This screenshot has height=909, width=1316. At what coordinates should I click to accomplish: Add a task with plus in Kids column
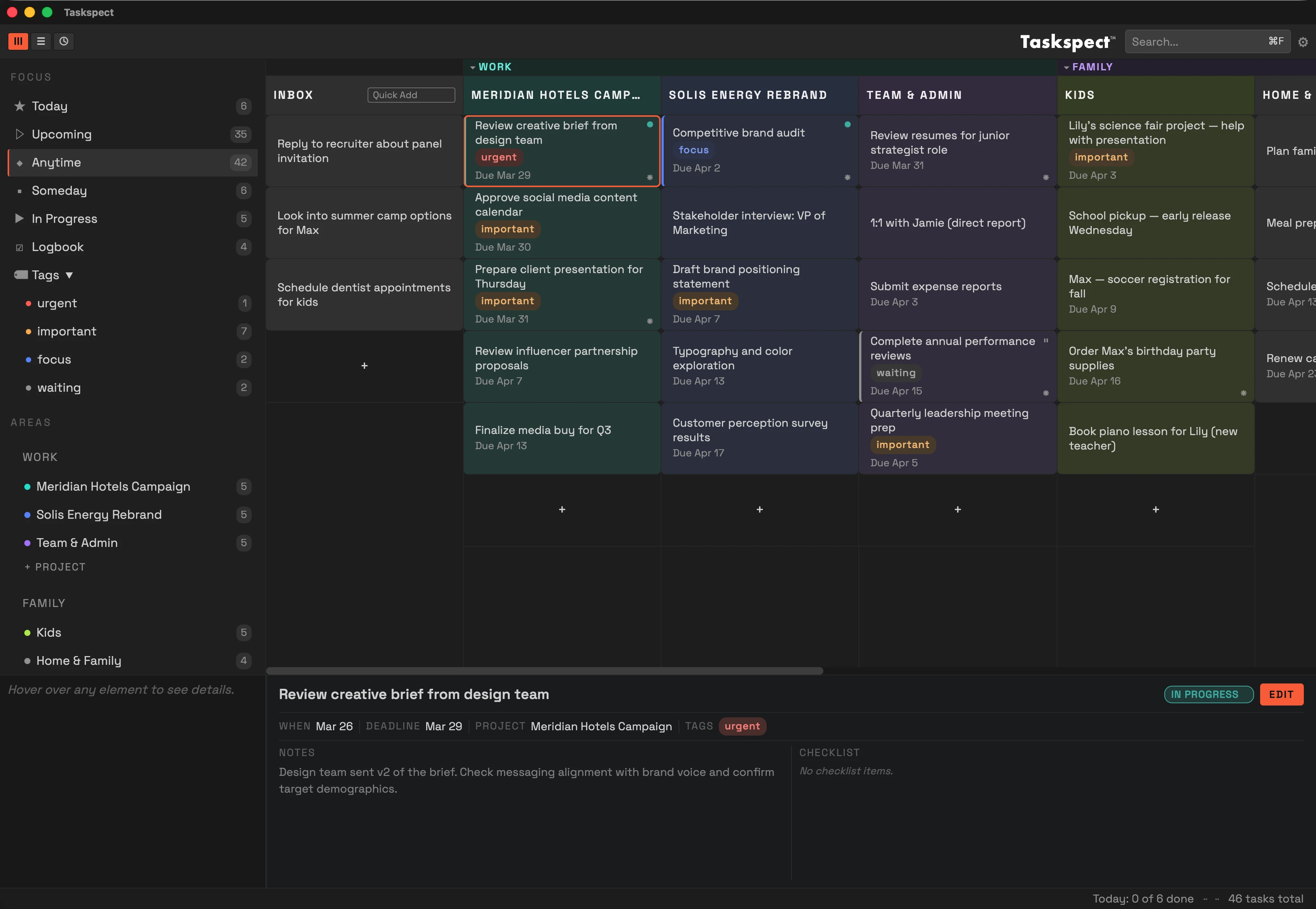click(1156, 510)
